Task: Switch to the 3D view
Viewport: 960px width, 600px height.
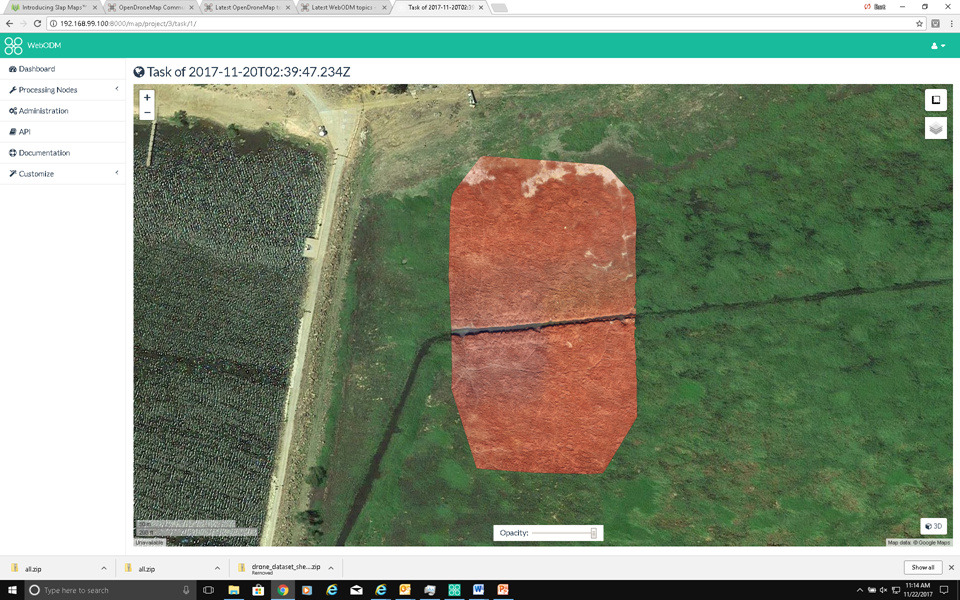Action: tap(933, 525)
